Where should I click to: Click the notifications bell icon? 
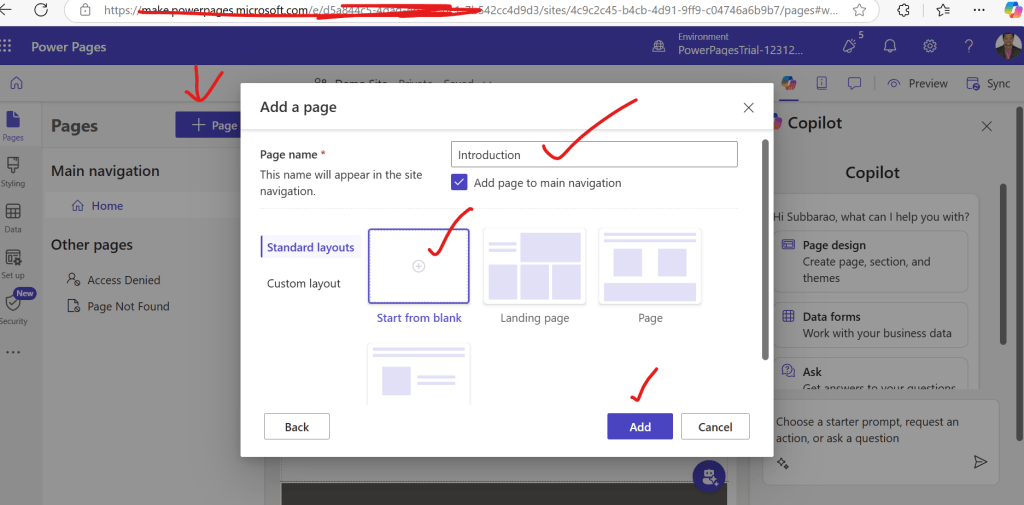(x=890, y=46)
